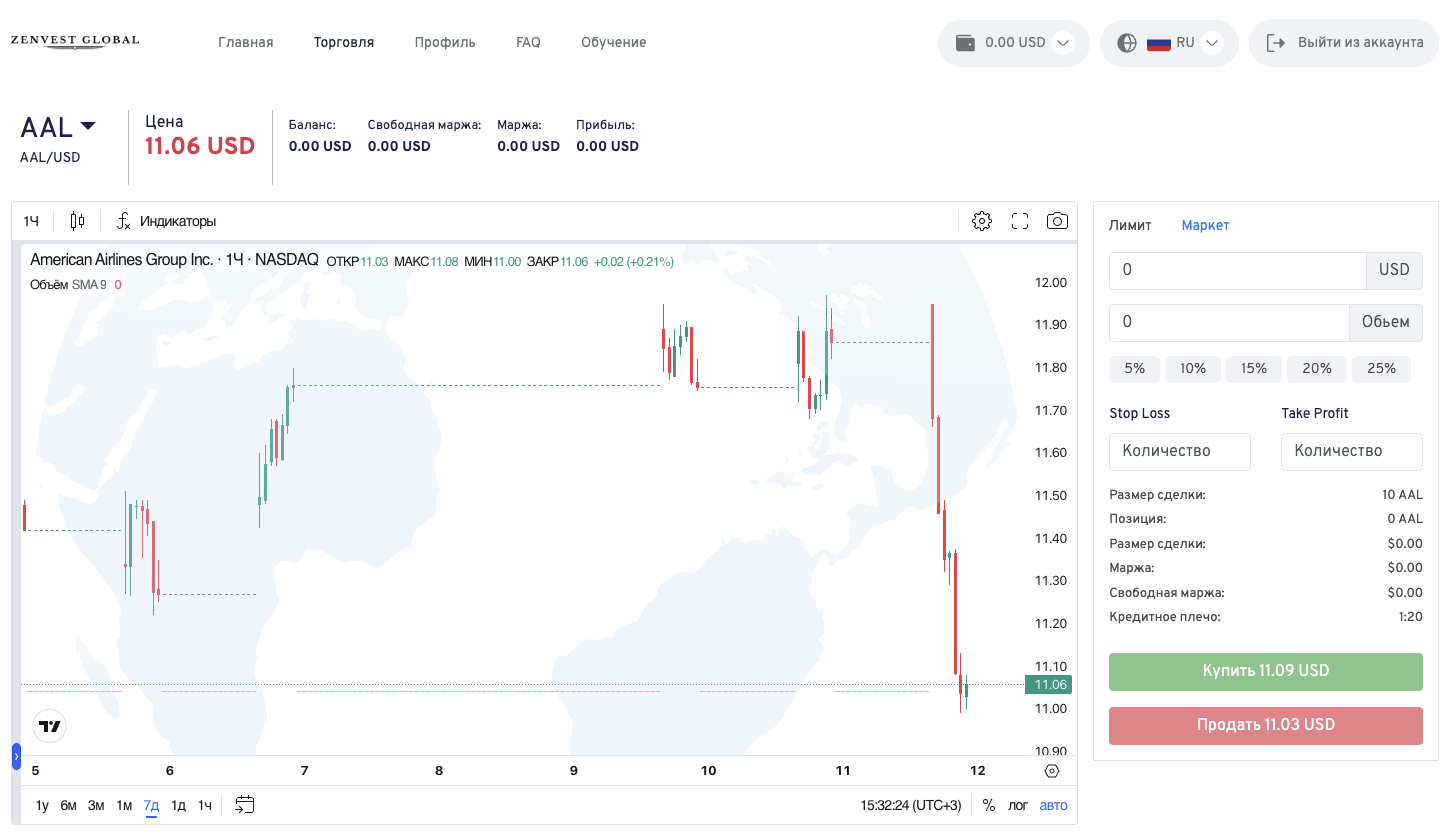
Task: Open candlestick chart style selector
Action: (78, 221)
